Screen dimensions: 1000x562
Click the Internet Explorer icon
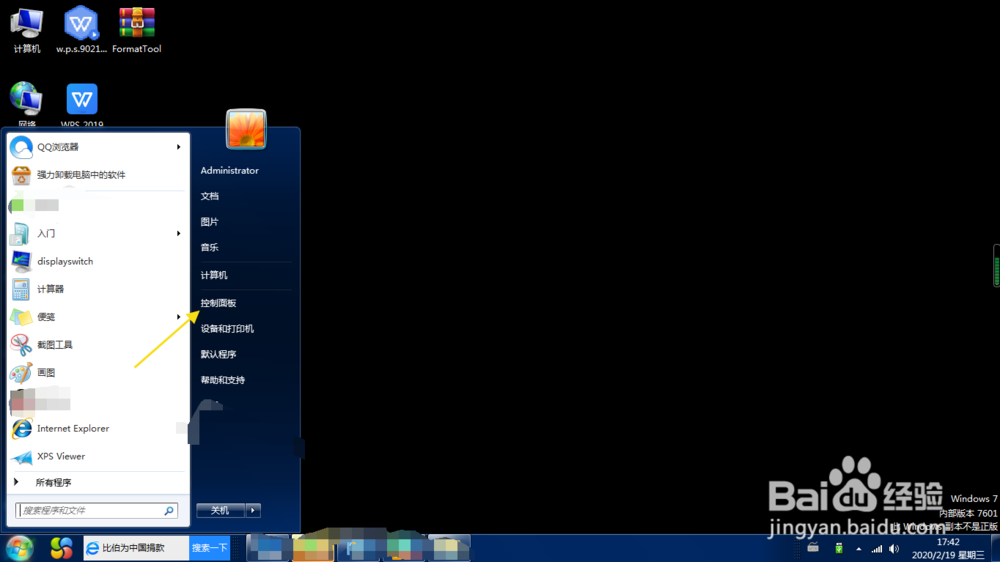click(21, 429)
